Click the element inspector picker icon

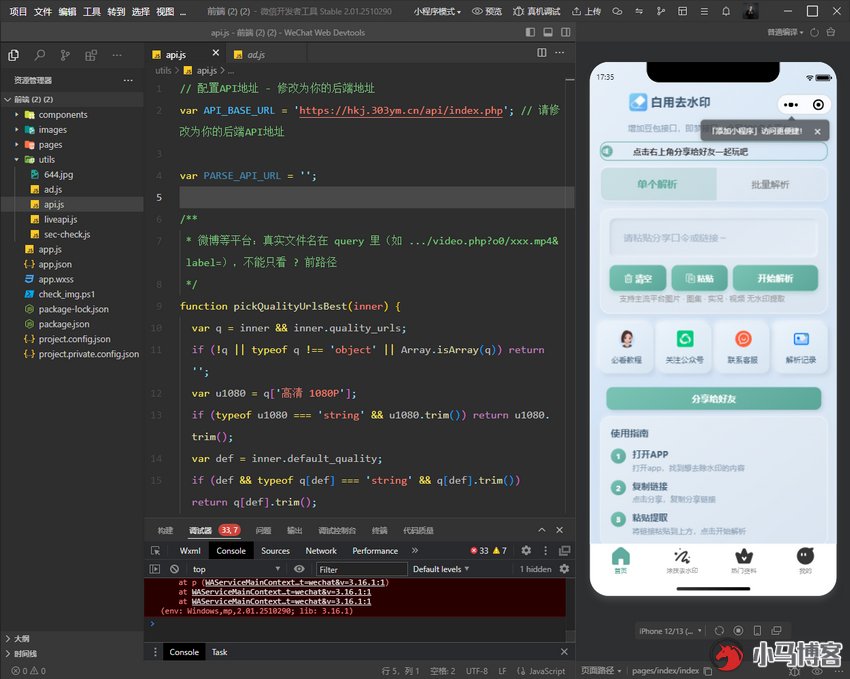156,551
